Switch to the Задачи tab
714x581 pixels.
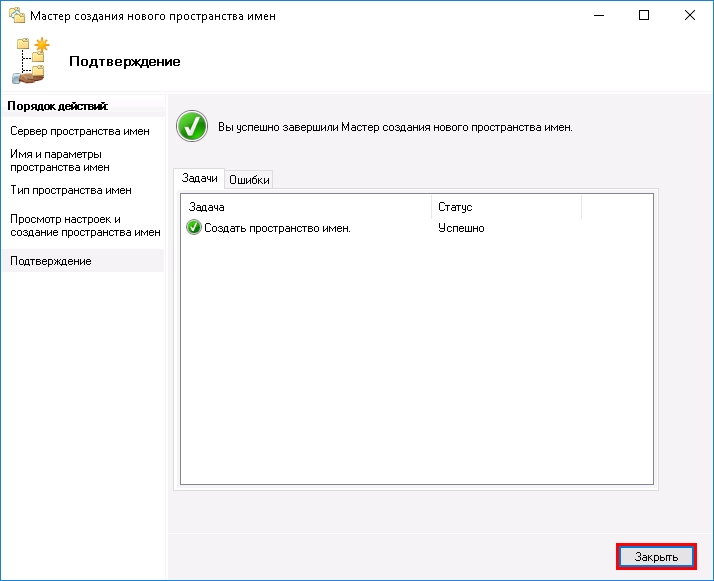click(x=198, y=178)
